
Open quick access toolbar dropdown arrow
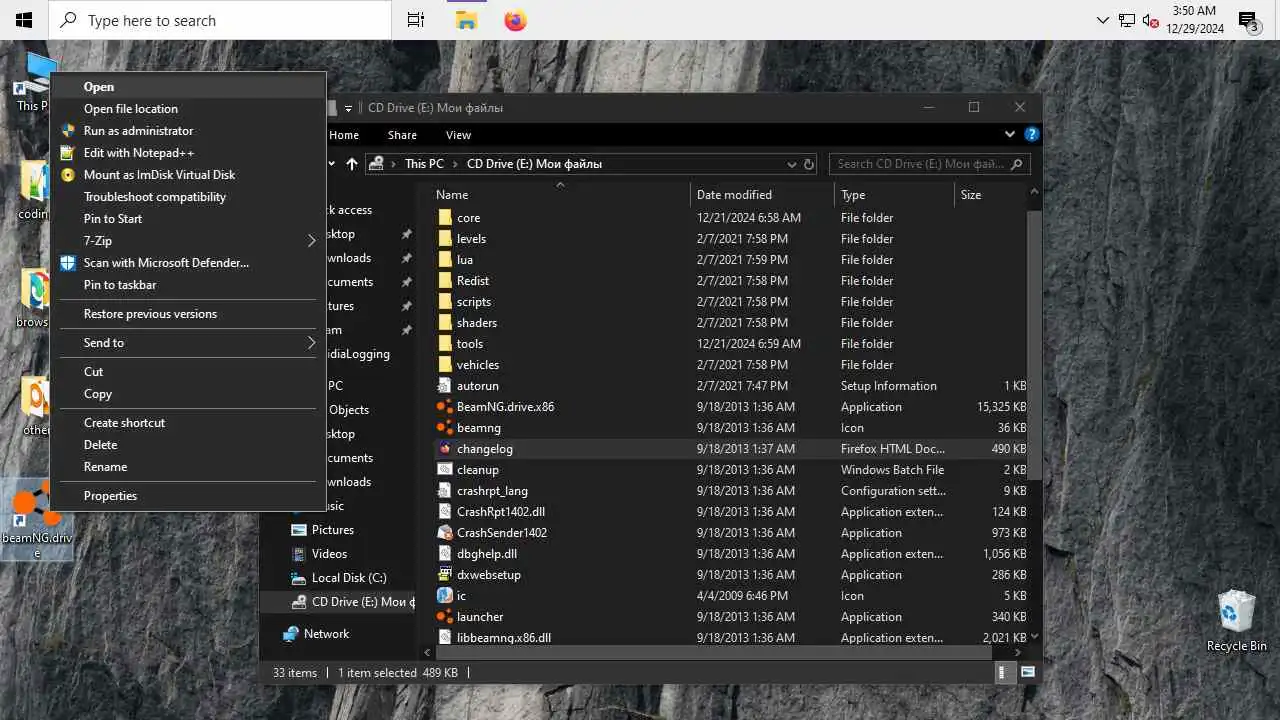[348, 108]
